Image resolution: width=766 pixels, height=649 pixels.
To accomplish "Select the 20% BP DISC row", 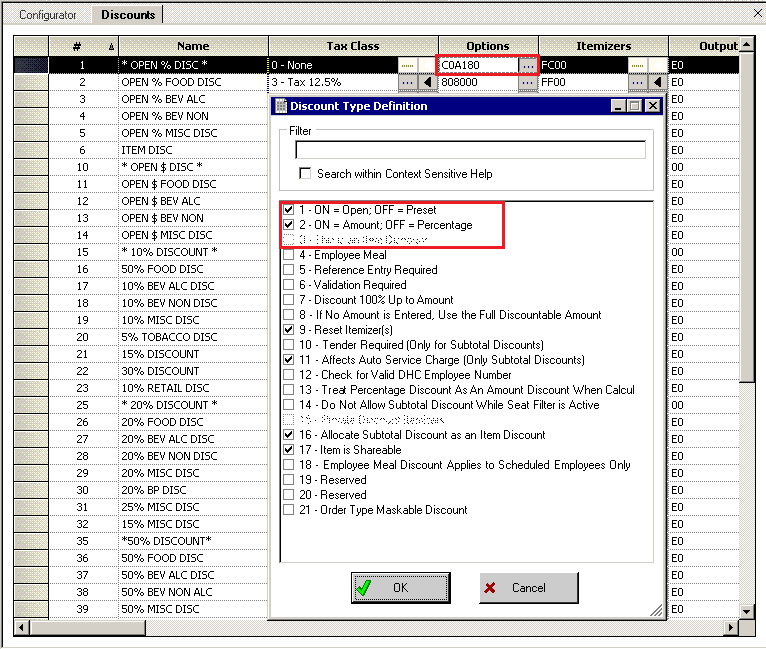I will point(193,490).
